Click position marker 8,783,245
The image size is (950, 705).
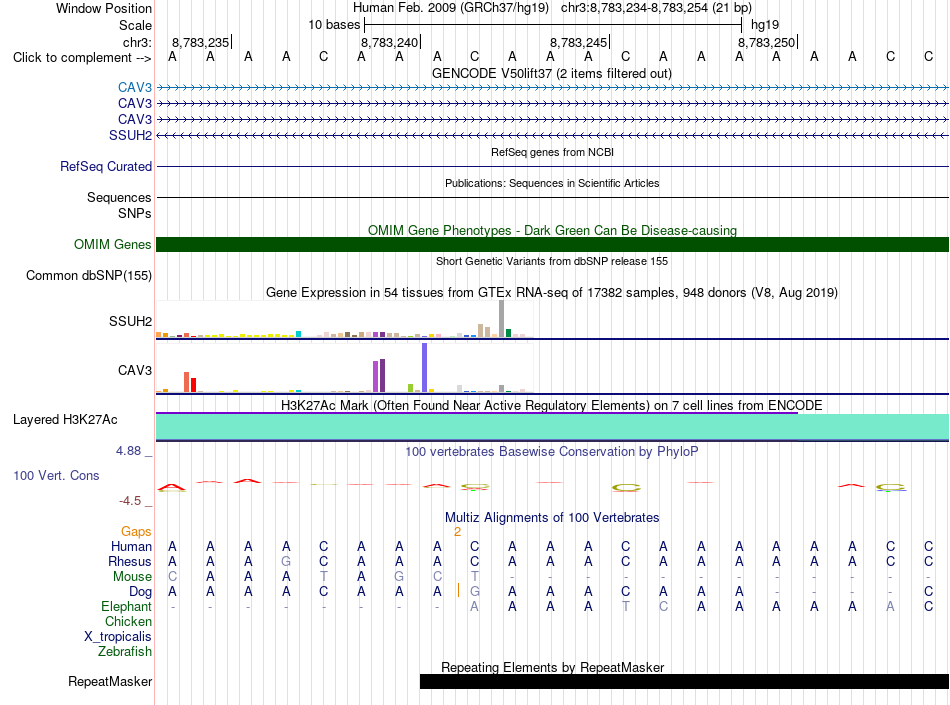579,42
